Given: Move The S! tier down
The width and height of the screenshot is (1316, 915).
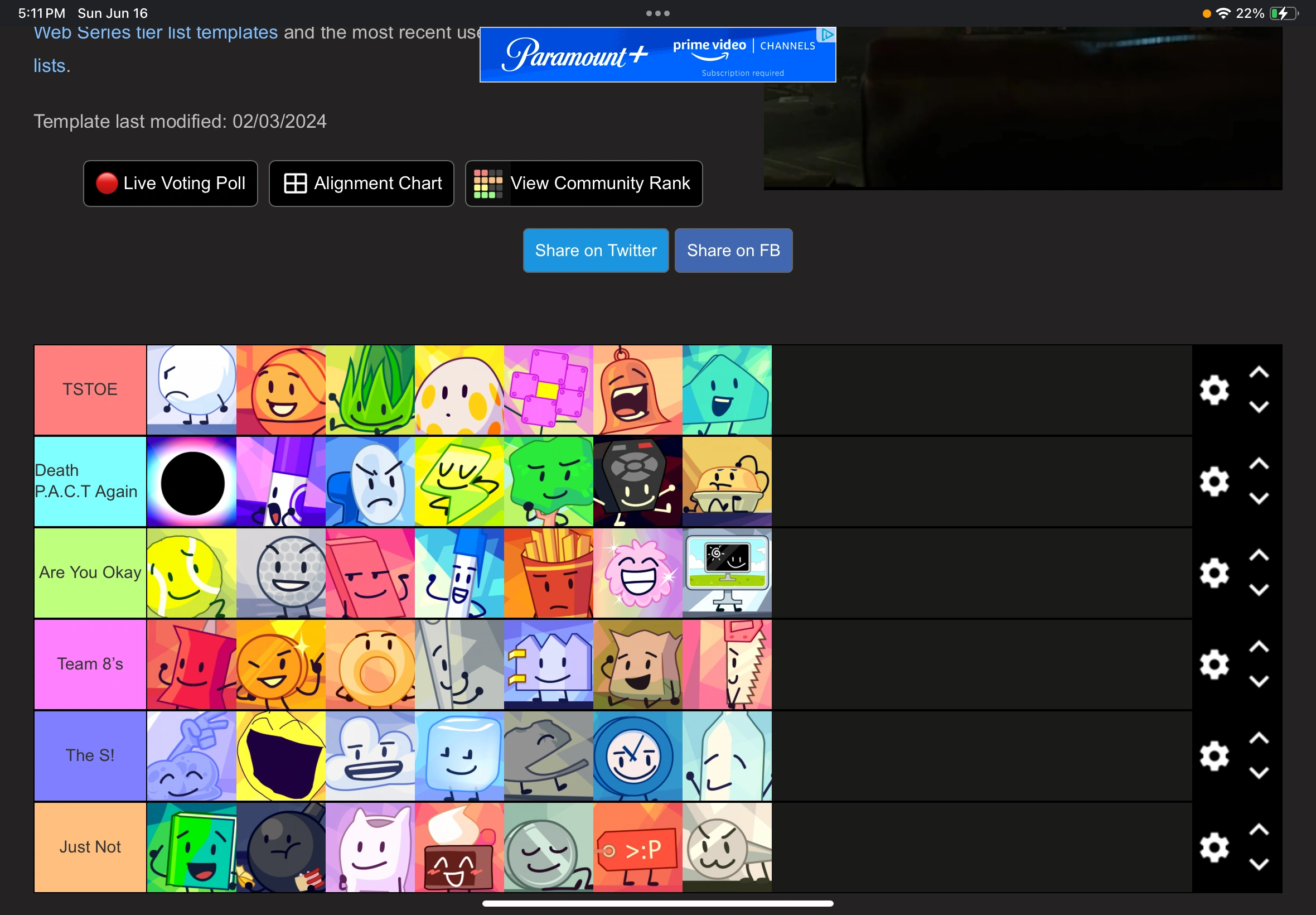Looking at the screenshot, I should [x=1259, y=773].
